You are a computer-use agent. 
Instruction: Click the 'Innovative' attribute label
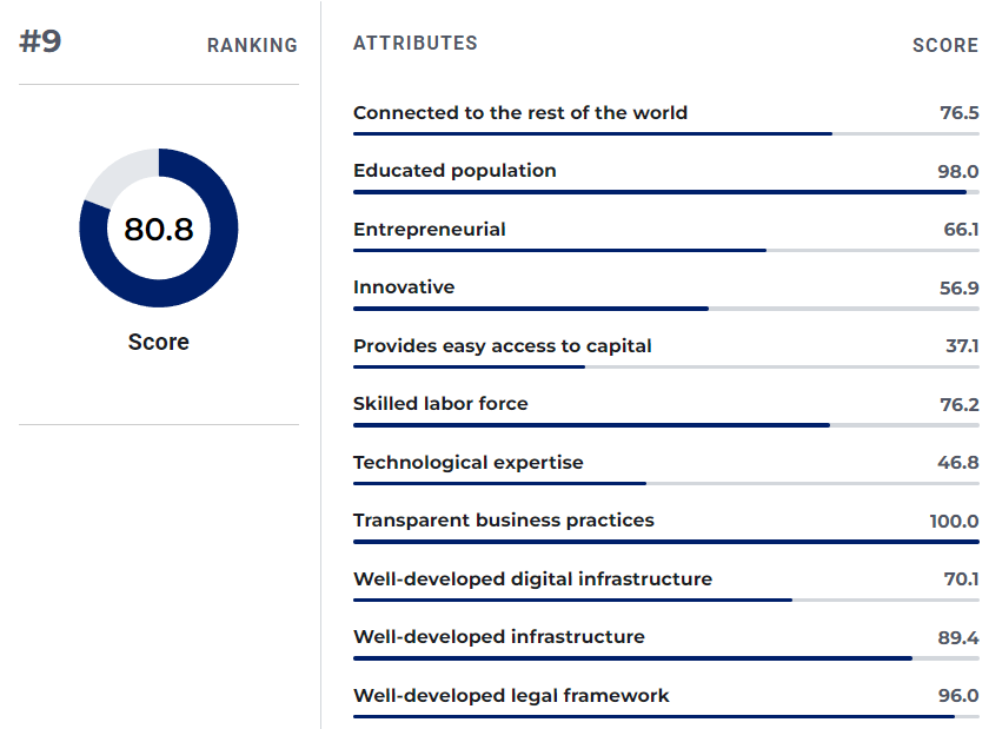pos(403,287)
